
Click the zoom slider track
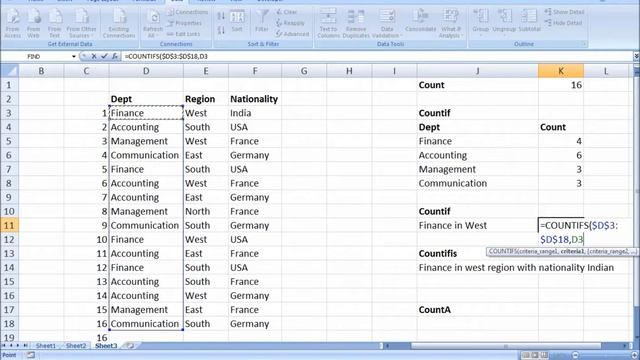point(604,355)
